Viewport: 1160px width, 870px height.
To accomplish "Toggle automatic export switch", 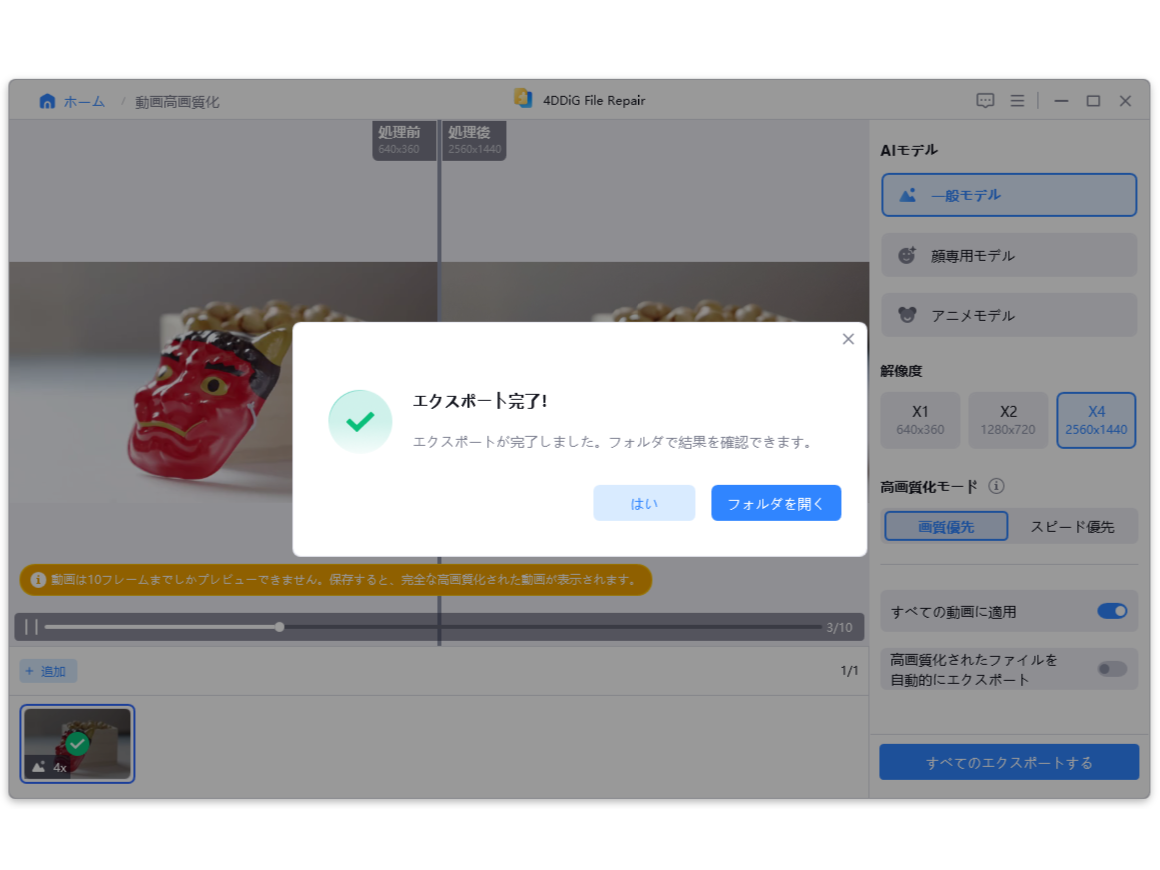I will [1112, 670].
